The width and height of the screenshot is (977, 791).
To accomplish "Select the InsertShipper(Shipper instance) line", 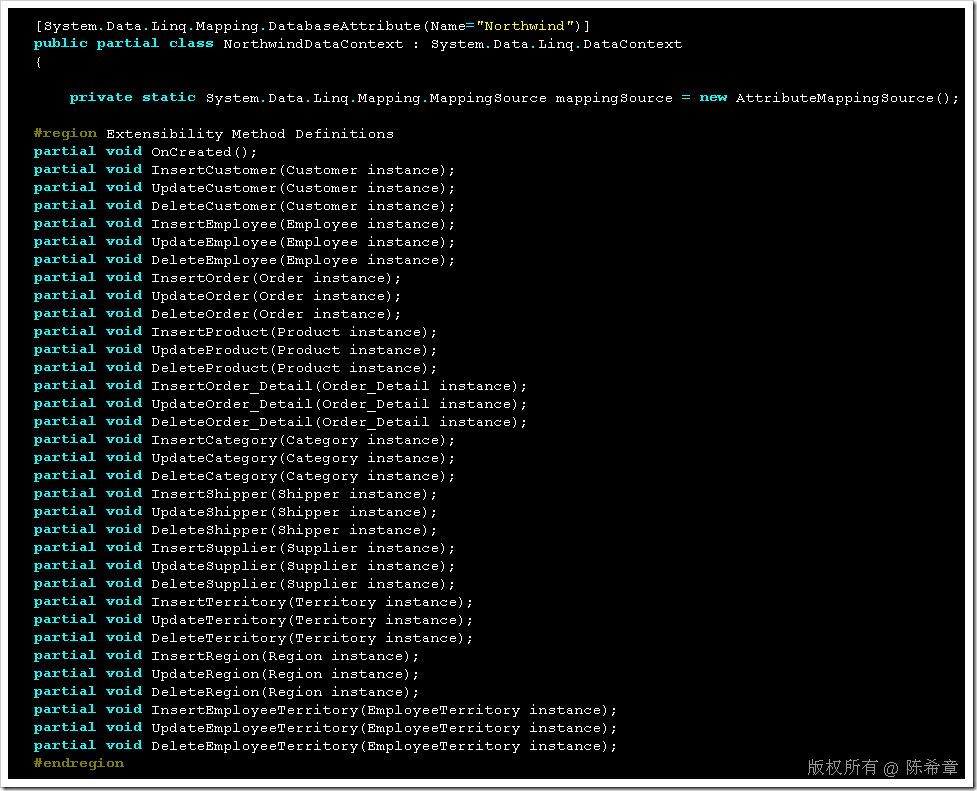I will (x=236, y=494).
